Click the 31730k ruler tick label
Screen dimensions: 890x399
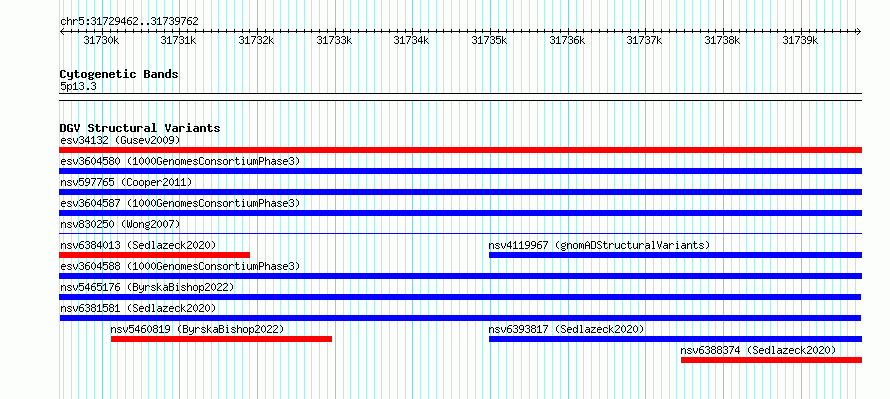[101, 40]
